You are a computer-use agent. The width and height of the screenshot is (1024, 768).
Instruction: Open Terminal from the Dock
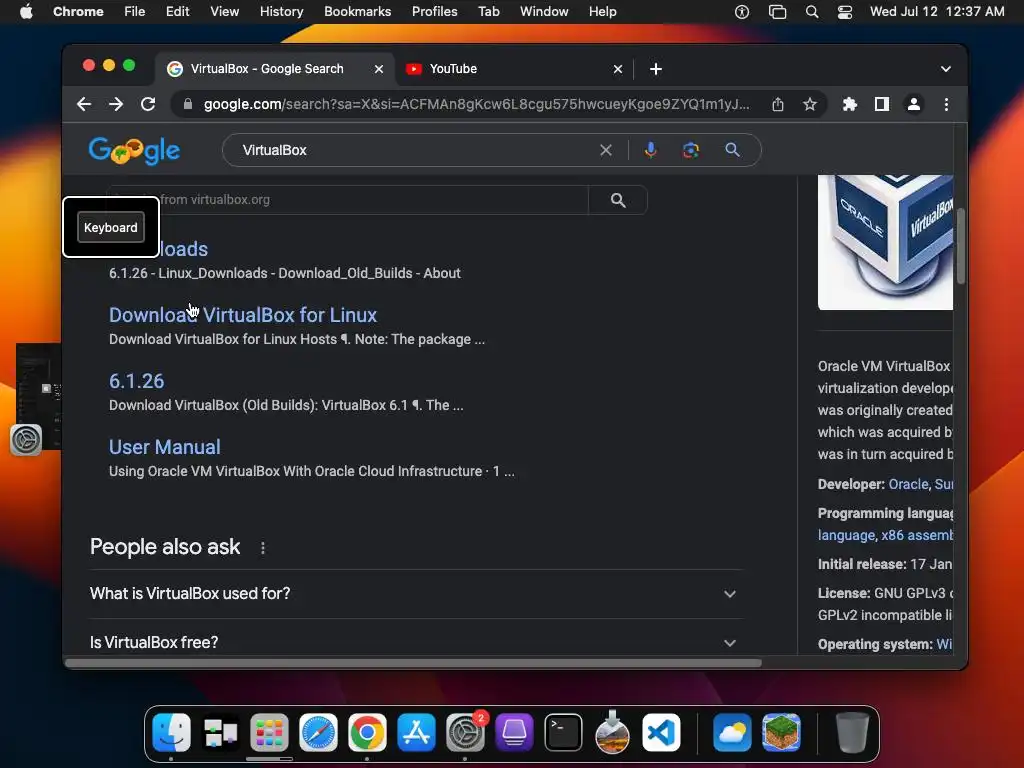(563, 733)
